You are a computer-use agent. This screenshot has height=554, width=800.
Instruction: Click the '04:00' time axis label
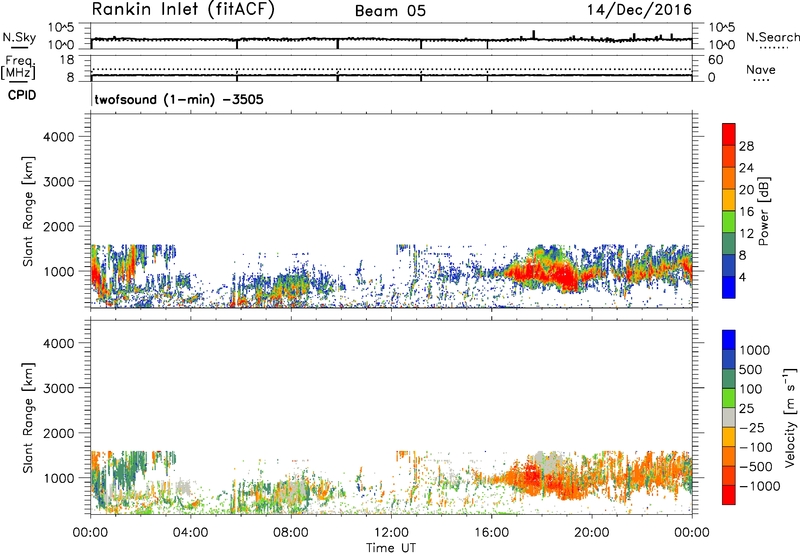point(190,533)
